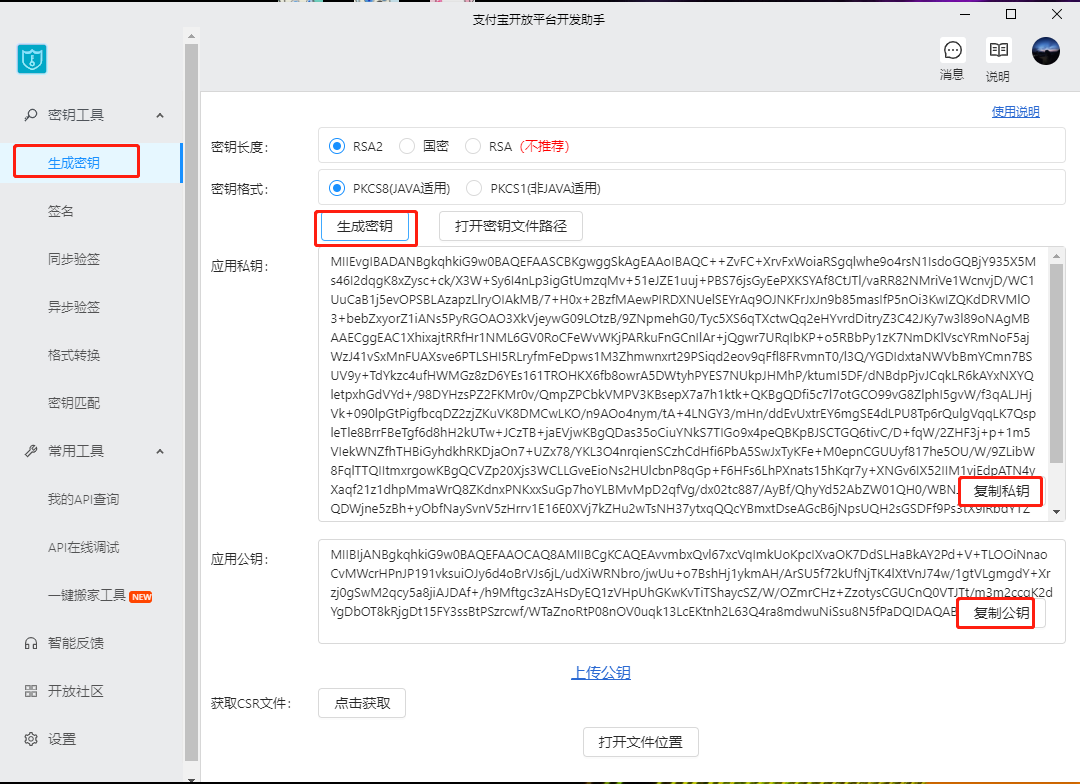The width and height of the screenshot is (1080, 784).
Task: Maximize the application window
Action: (1010, 14)
